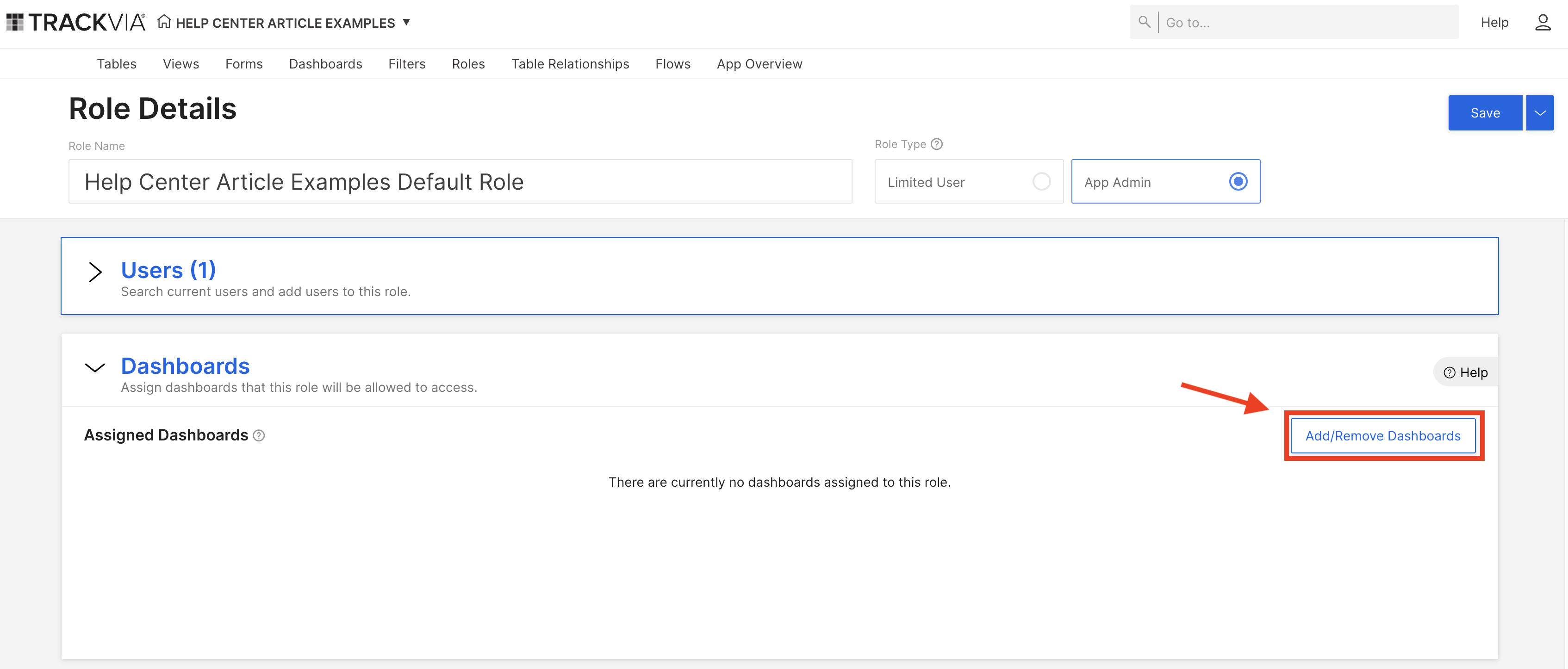The height and width of the screenshot is (669, 1568).
Task: Open Table Relationships tab
Action: 570,64
